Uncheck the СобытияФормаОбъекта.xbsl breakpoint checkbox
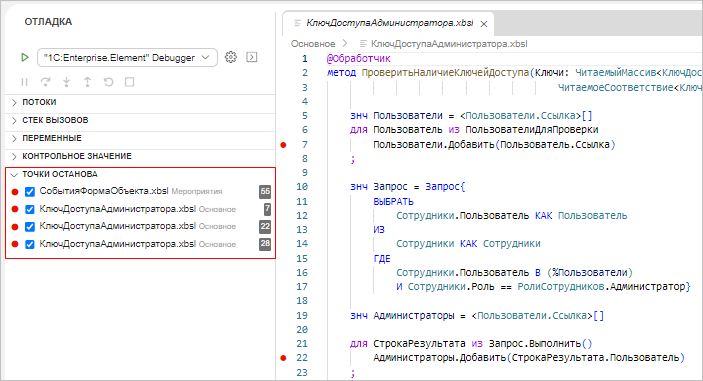703x381 pixels. 30,192
